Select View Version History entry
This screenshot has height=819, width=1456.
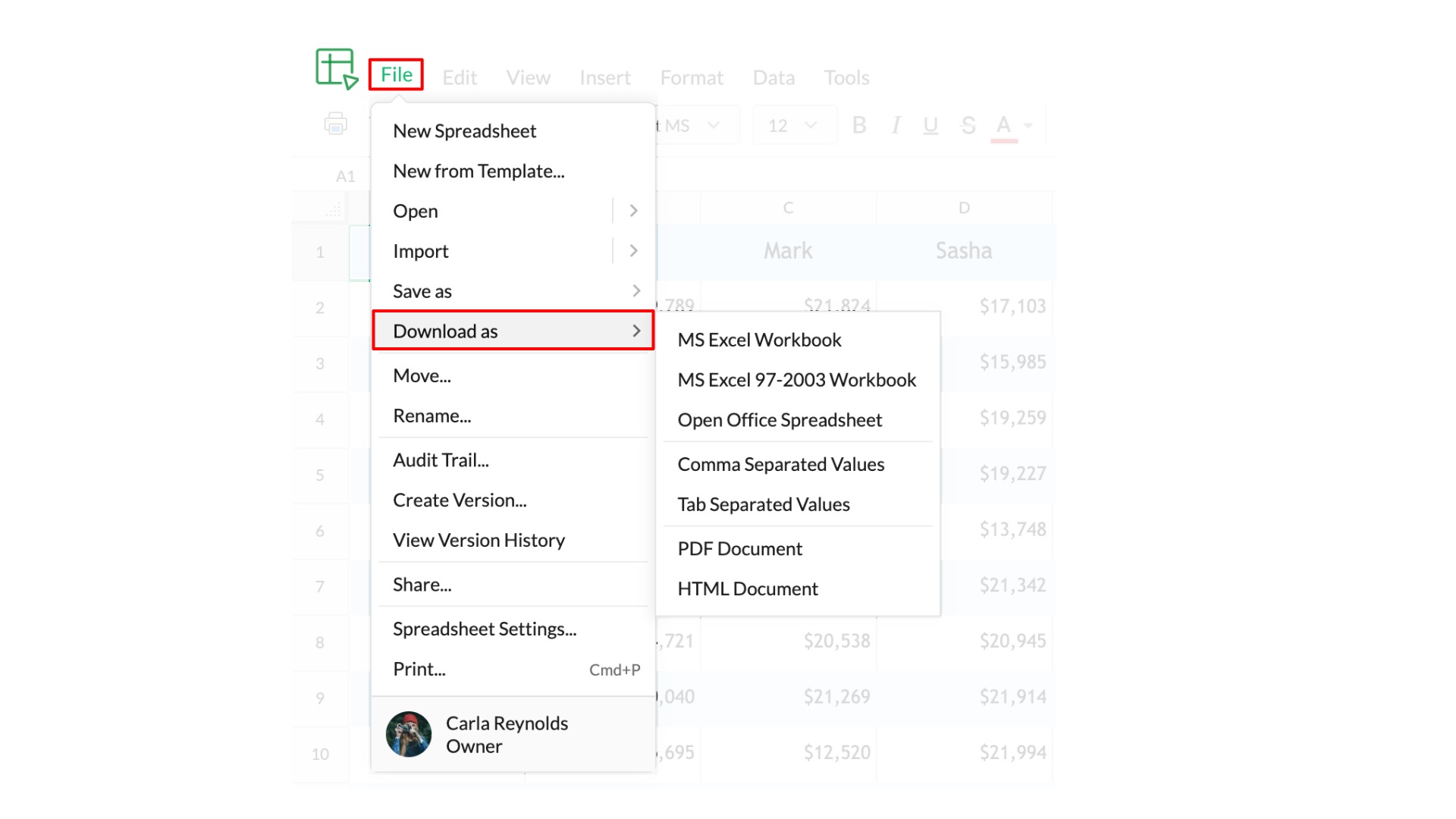tap(479, 540)
